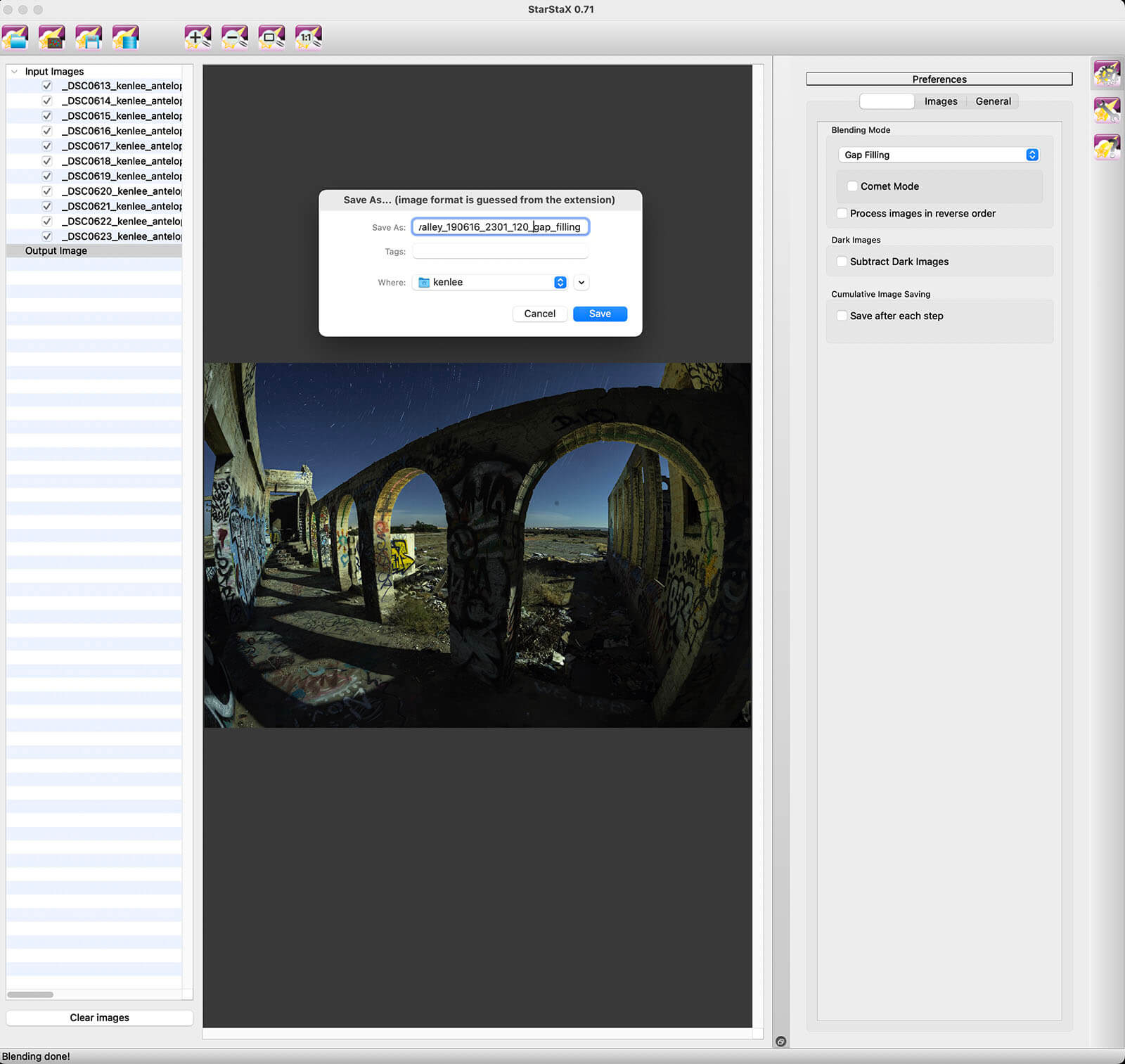
Task: Click the blue Save button
Action: [600, 314]
